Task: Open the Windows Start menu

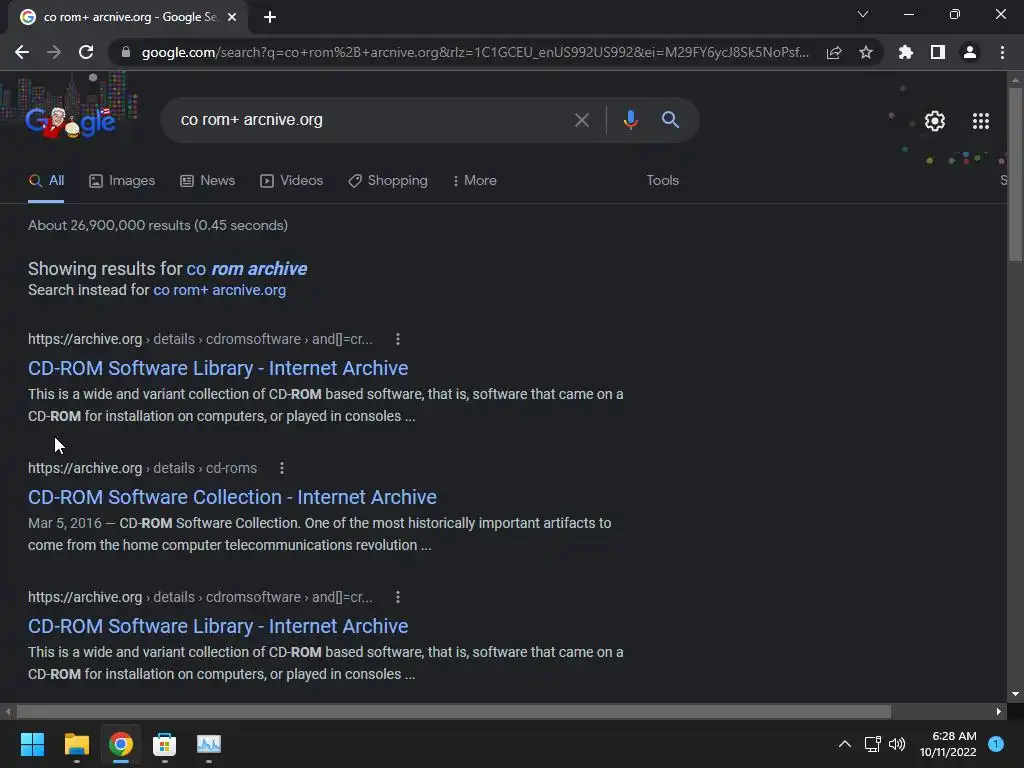Action: [32, 744]
